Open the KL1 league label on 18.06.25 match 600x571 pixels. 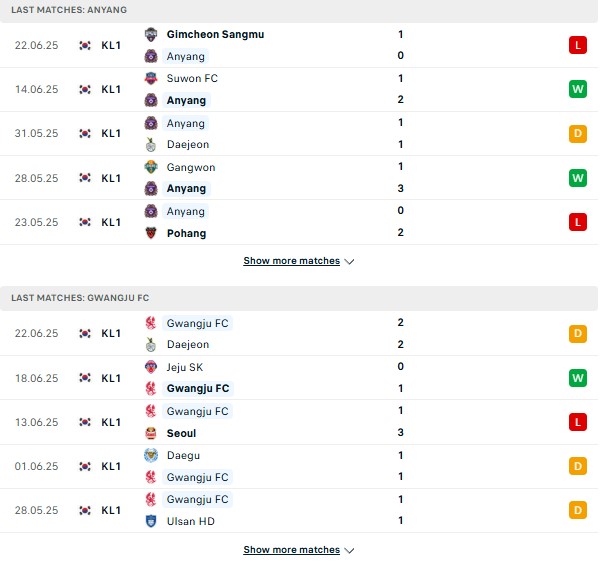[x=111, y=378]
